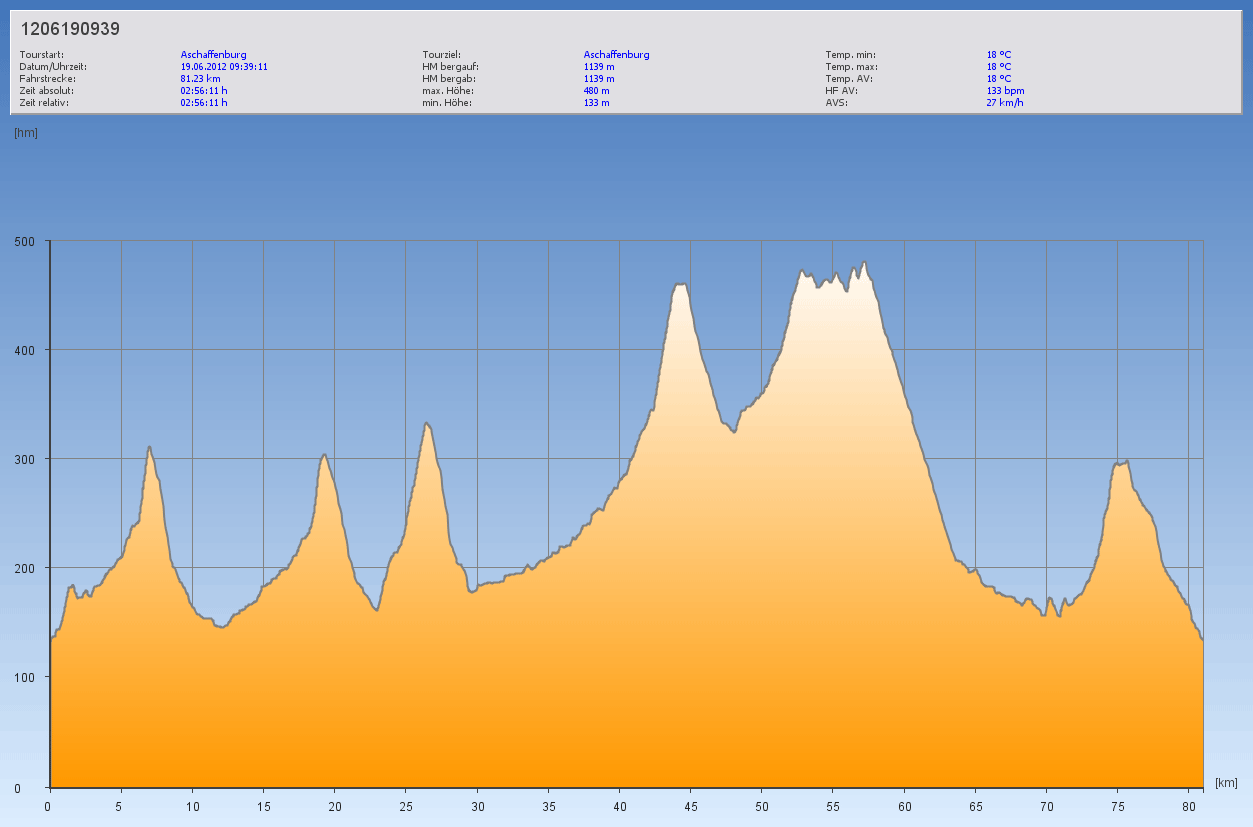The width and height of the screenshot is (1253, 827).
Task: Select the HM bergauf label
Action: [x=450, y=67]
